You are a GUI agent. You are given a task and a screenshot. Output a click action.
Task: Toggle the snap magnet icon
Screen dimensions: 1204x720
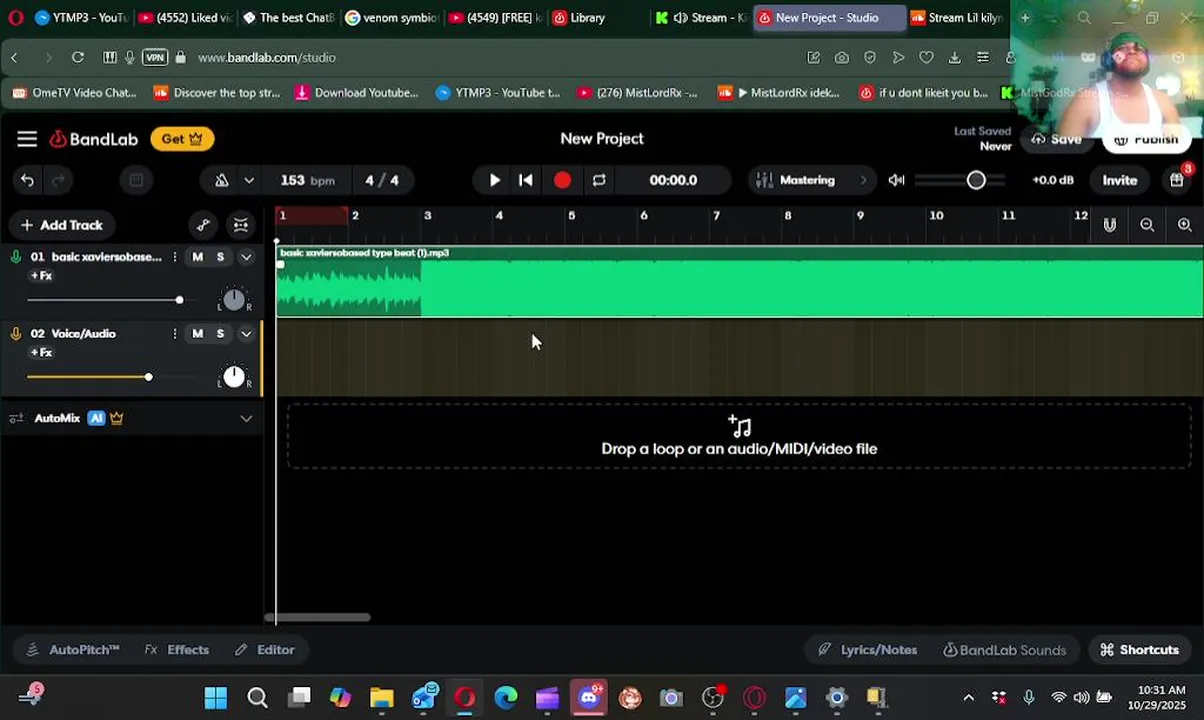(1110, 225)
